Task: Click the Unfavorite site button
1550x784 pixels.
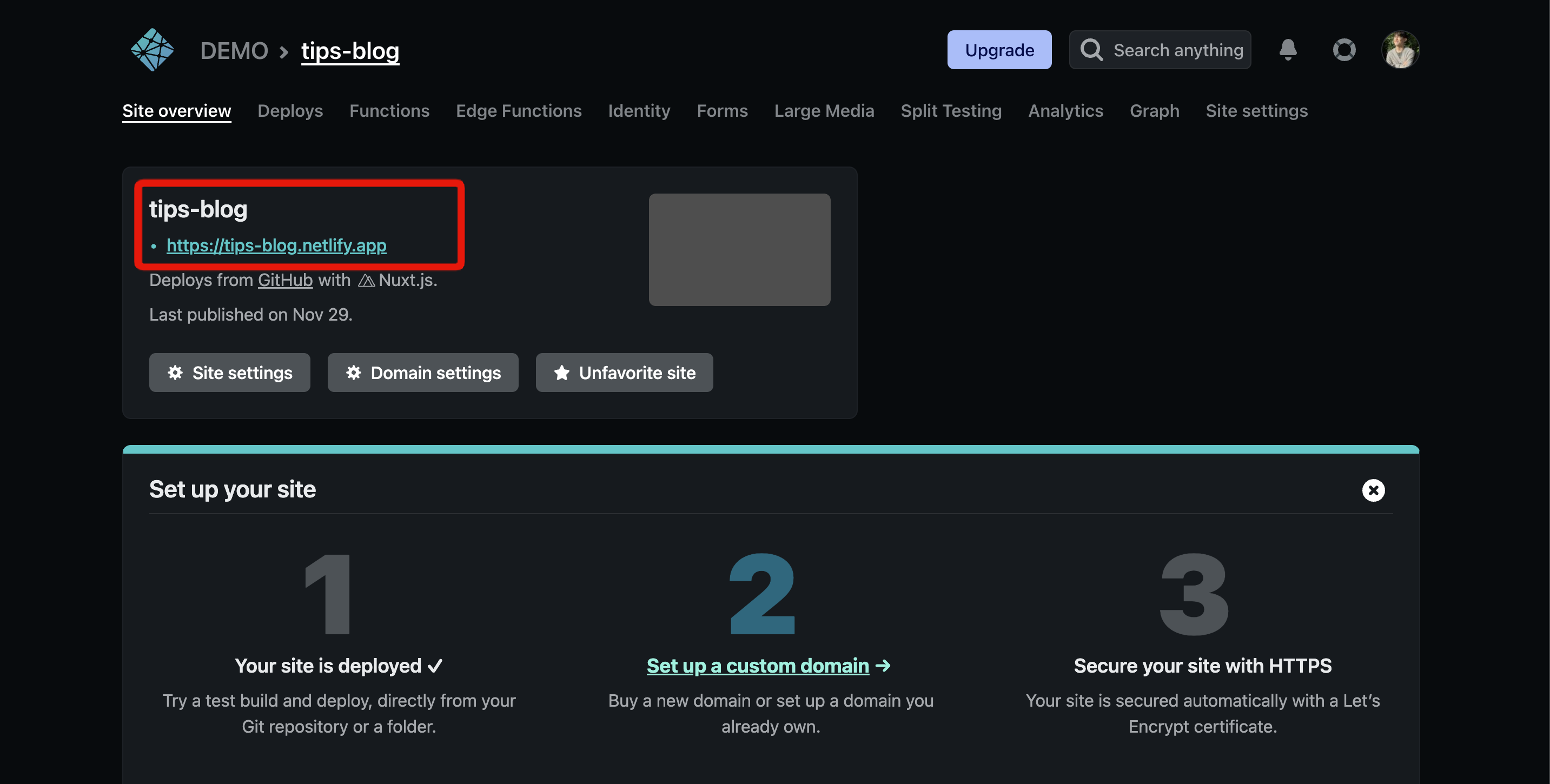Action: pyautogui.click(x=624, y=373)
